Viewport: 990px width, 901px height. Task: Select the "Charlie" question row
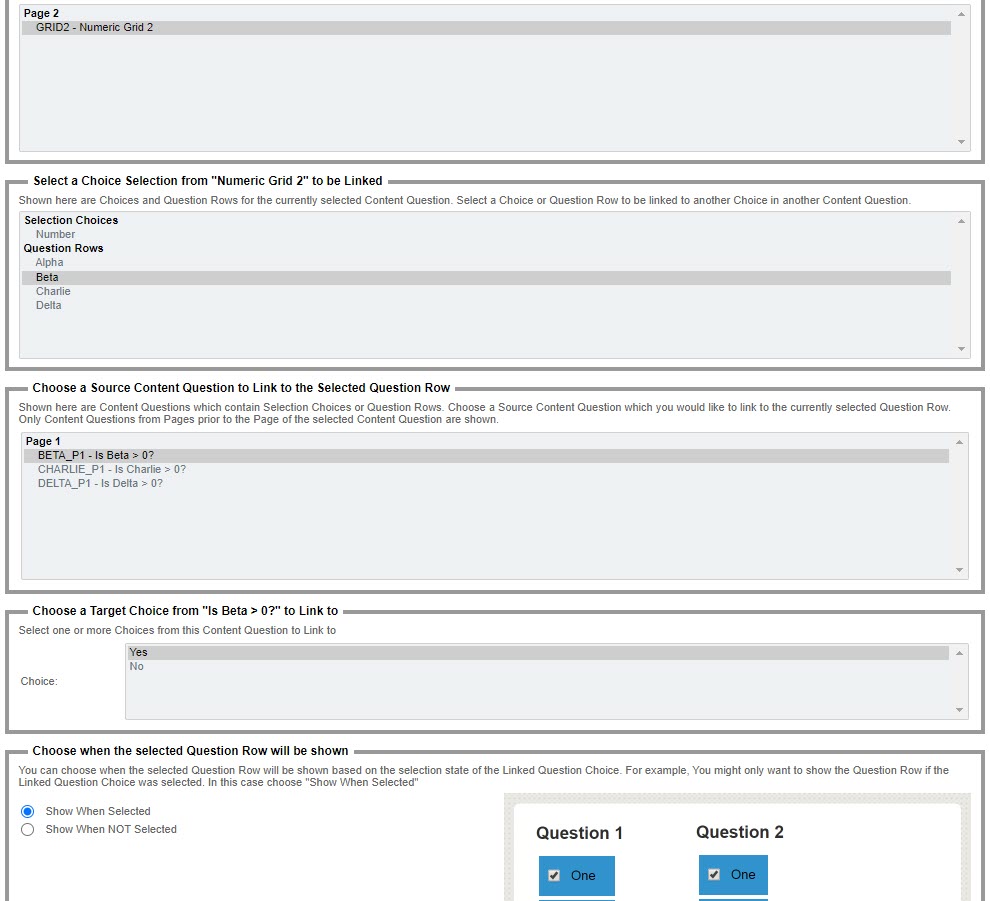52,291
